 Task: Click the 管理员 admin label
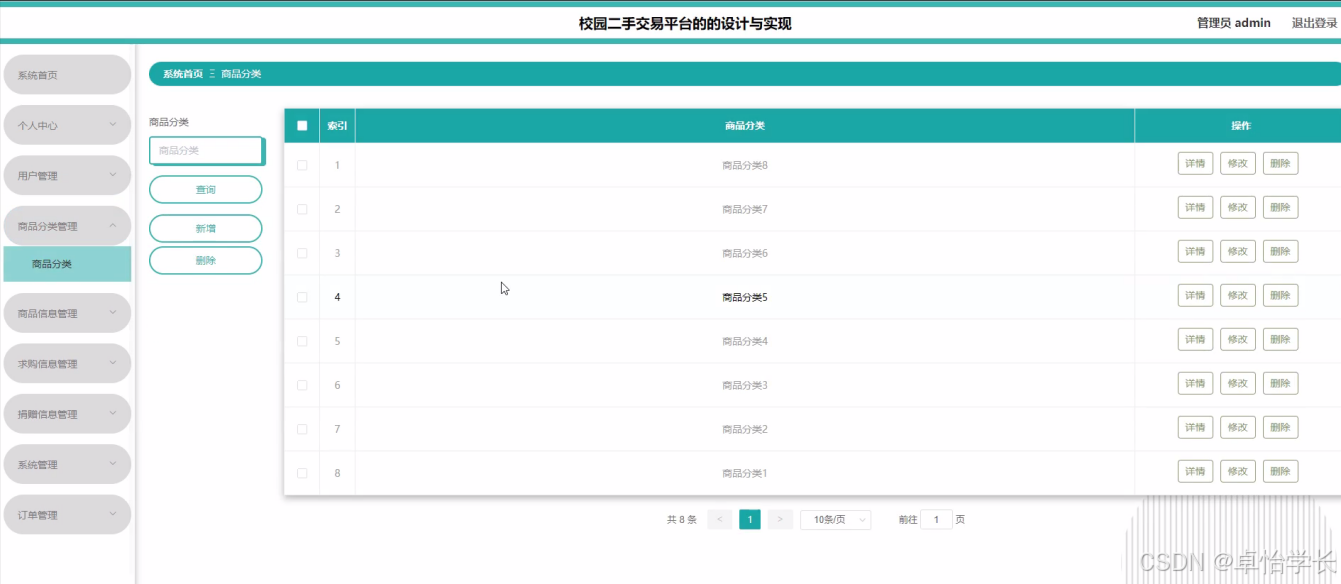tap(1234, 23)
